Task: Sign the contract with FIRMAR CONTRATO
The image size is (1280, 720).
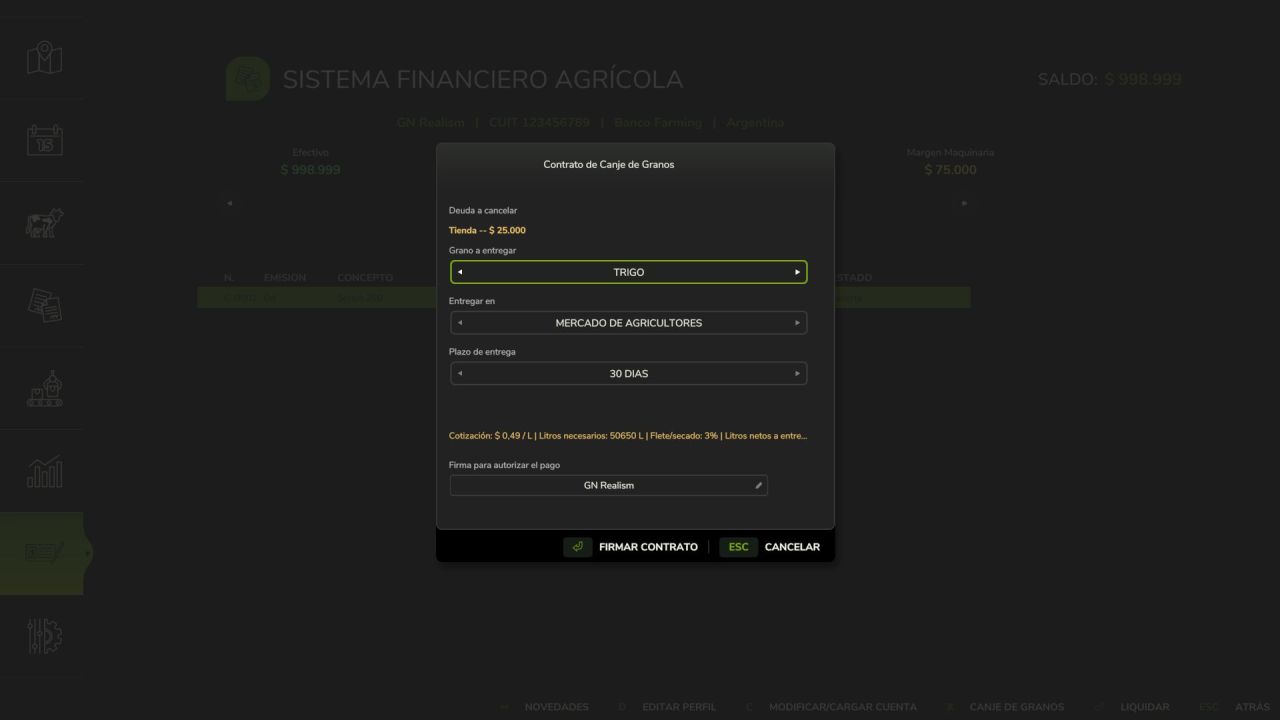Action: (648, 547)
